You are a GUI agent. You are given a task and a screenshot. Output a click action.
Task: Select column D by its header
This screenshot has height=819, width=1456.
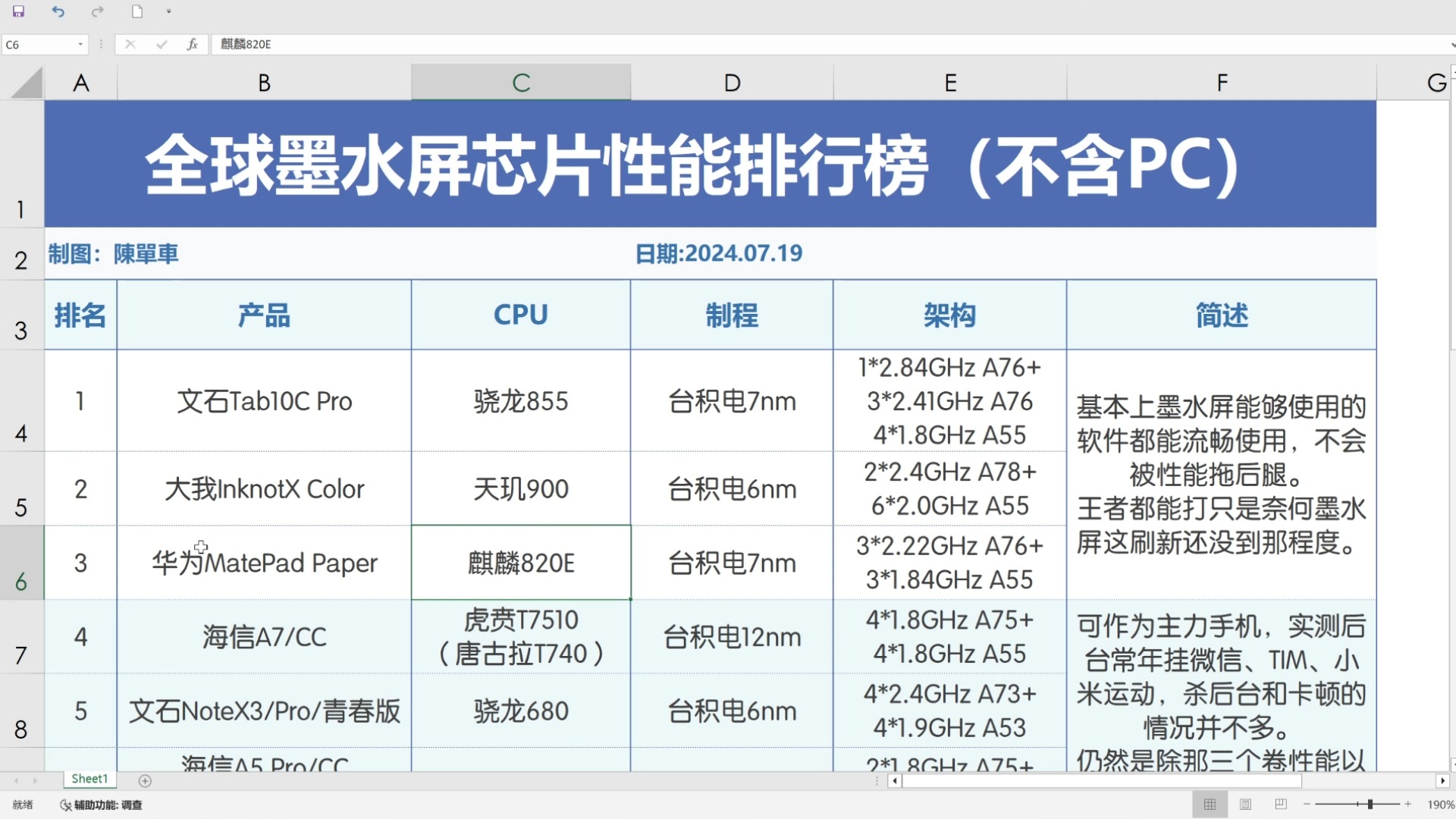(730, 82)
